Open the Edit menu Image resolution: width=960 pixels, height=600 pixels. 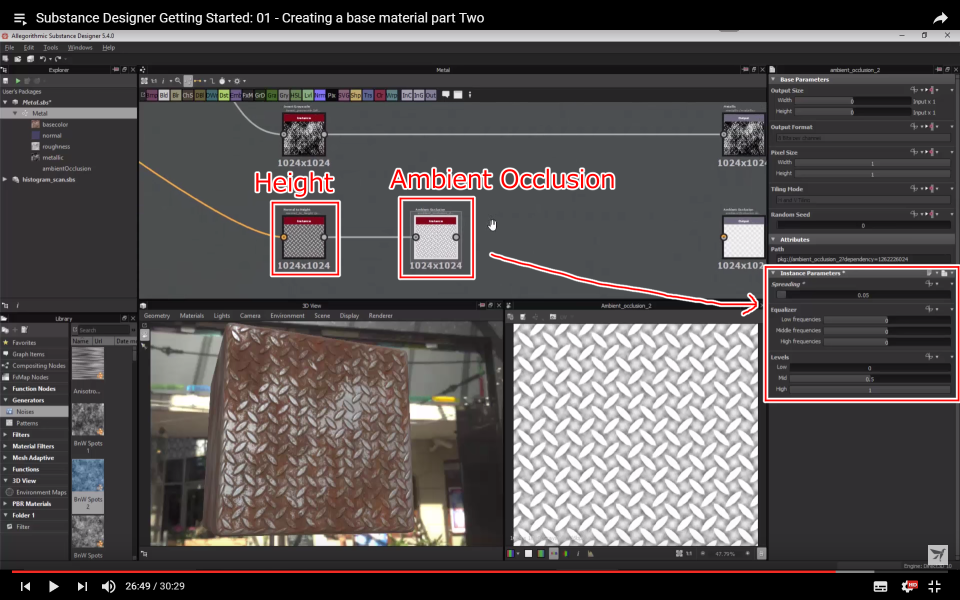click(x=29, y=47)
